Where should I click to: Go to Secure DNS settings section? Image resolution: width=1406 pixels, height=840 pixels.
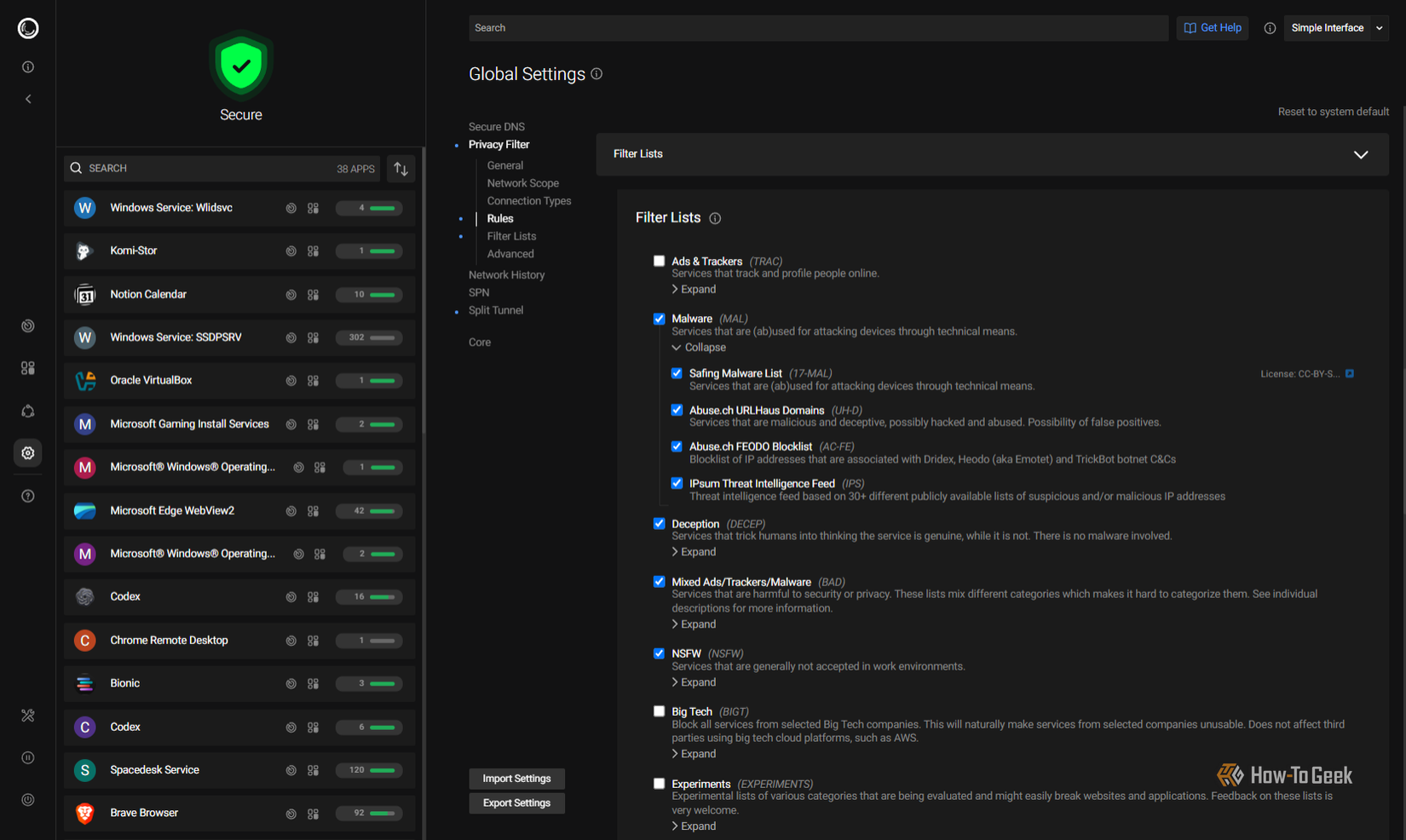click(497, 127)
